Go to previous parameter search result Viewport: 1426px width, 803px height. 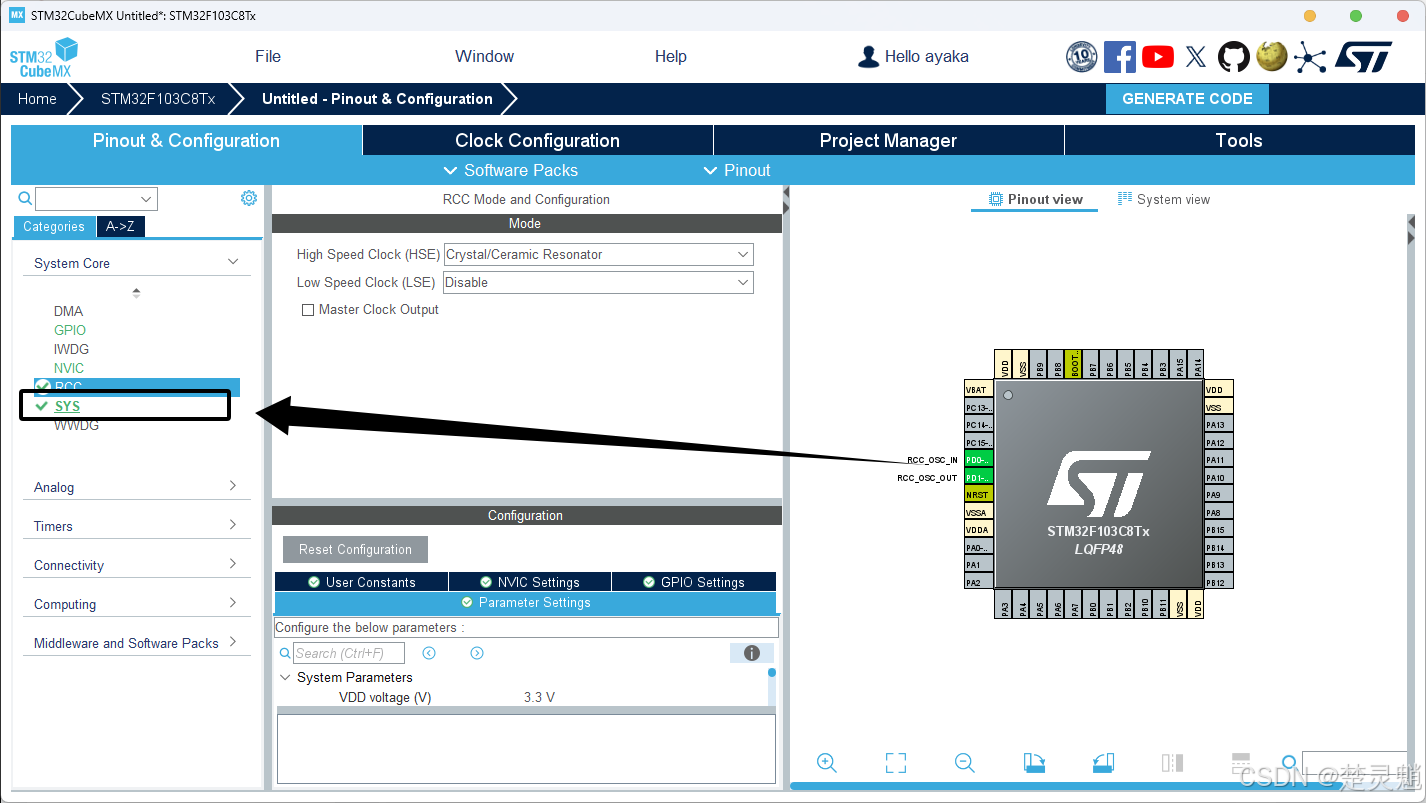pos(429,653)
